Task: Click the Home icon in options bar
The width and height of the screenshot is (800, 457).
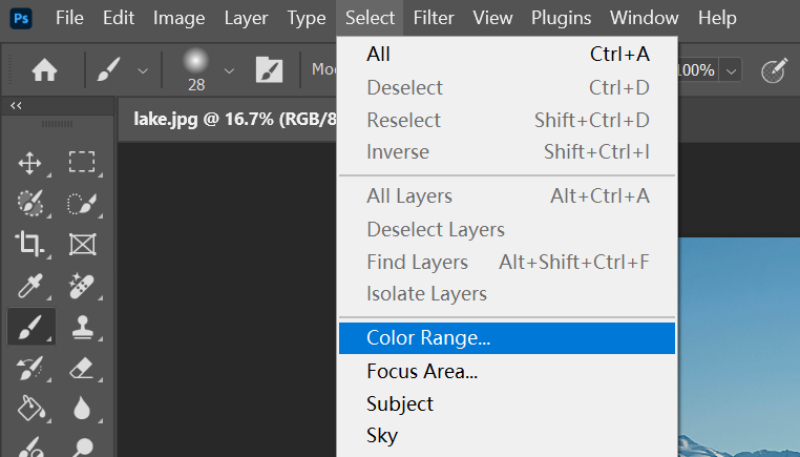Action: [44, 71]
